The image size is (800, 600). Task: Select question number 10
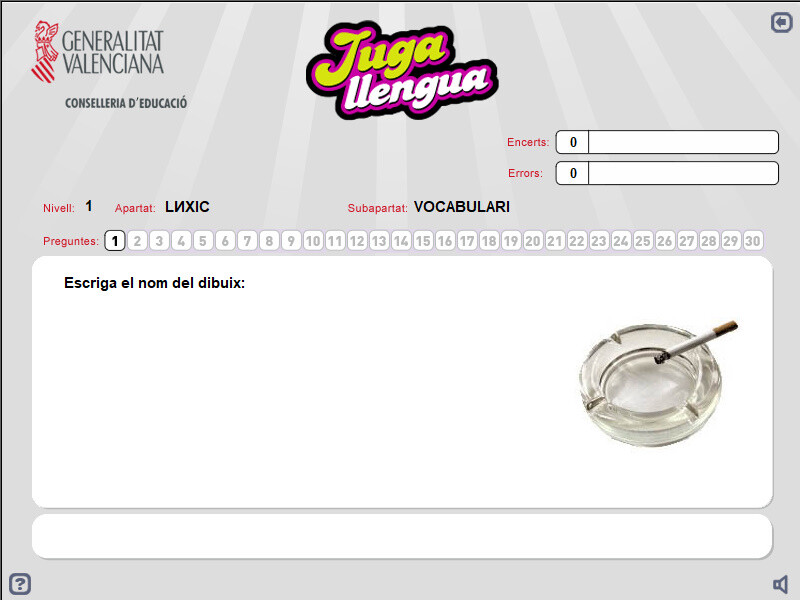click(x=313, y=241)
